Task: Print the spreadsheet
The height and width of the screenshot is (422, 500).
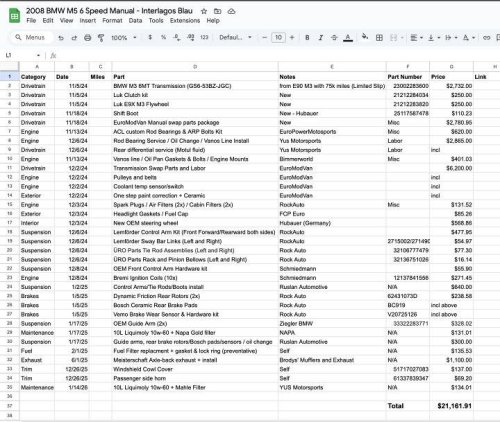Action: pos(87,38)
